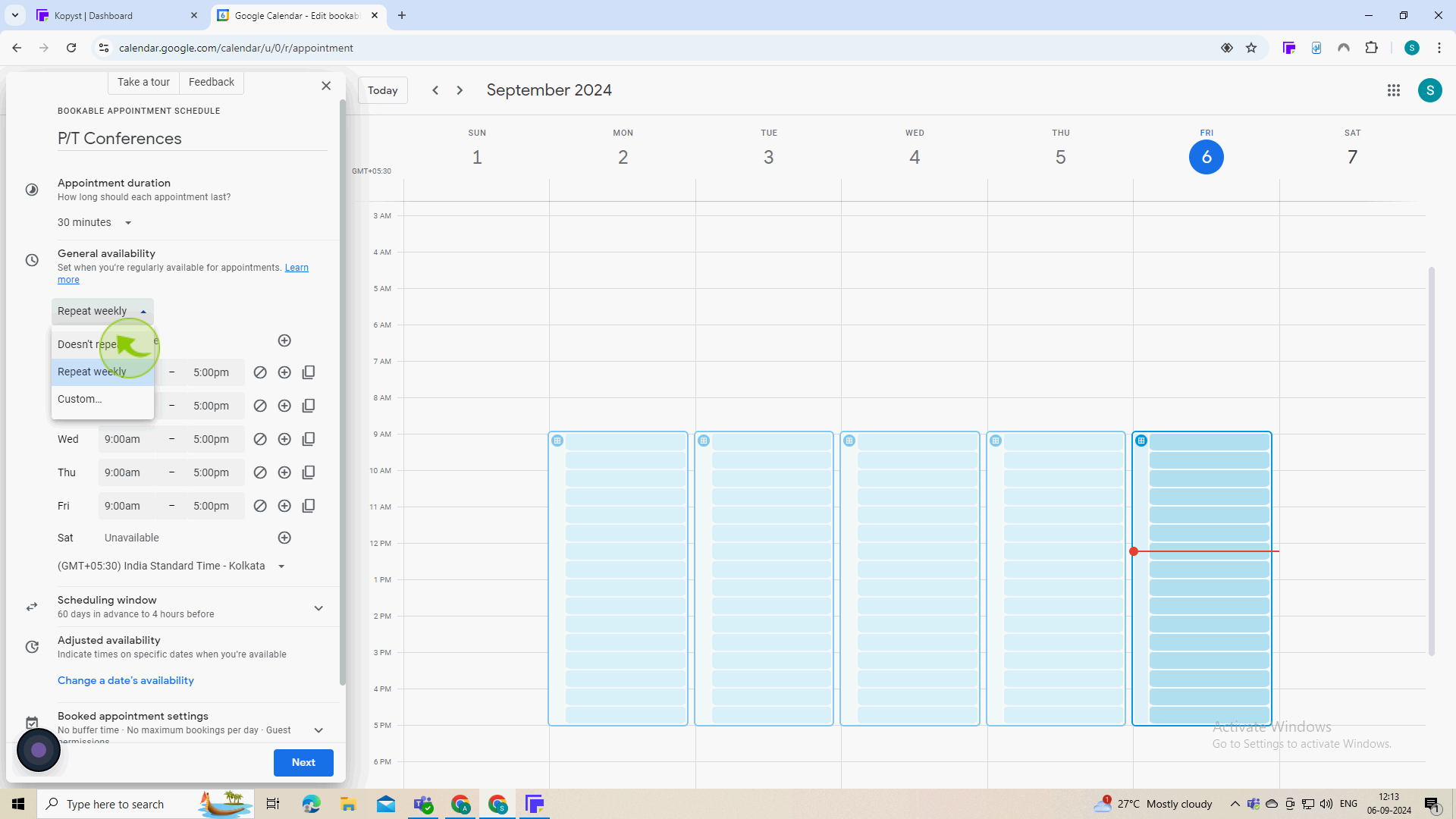1456x819 pixels.
Task: Open Task View on taskbar
Action: coord(273,804)
